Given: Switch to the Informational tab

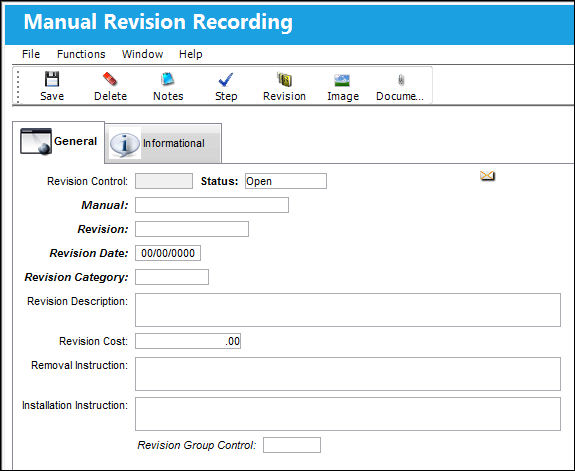Looking at the screenshot, I should pyautogui.click(x=163, y=143).
